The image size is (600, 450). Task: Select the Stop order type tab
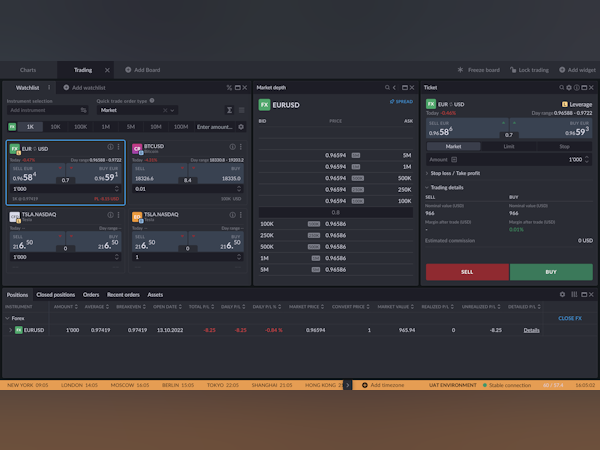coord(564,146)
